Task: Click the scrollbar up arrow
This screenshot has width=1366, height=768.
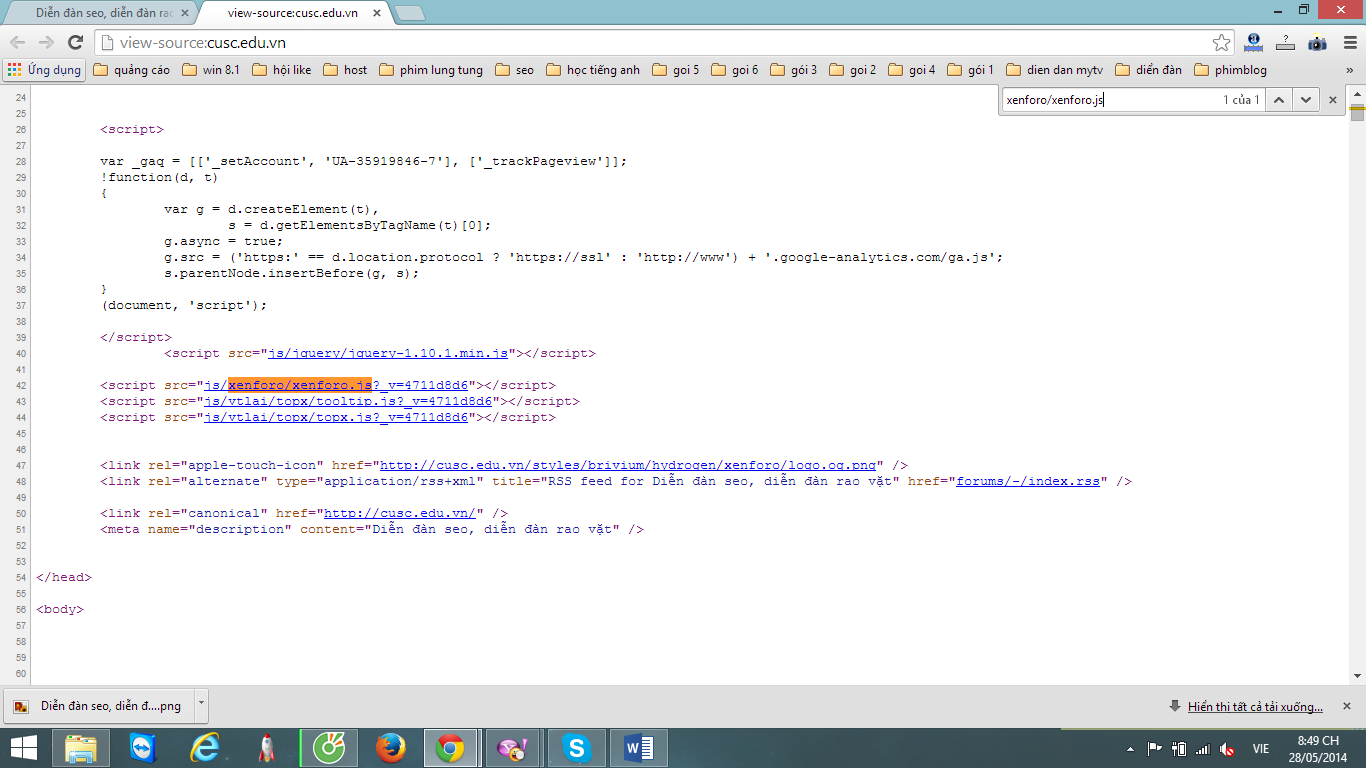Action: [x=1357, y=93]
